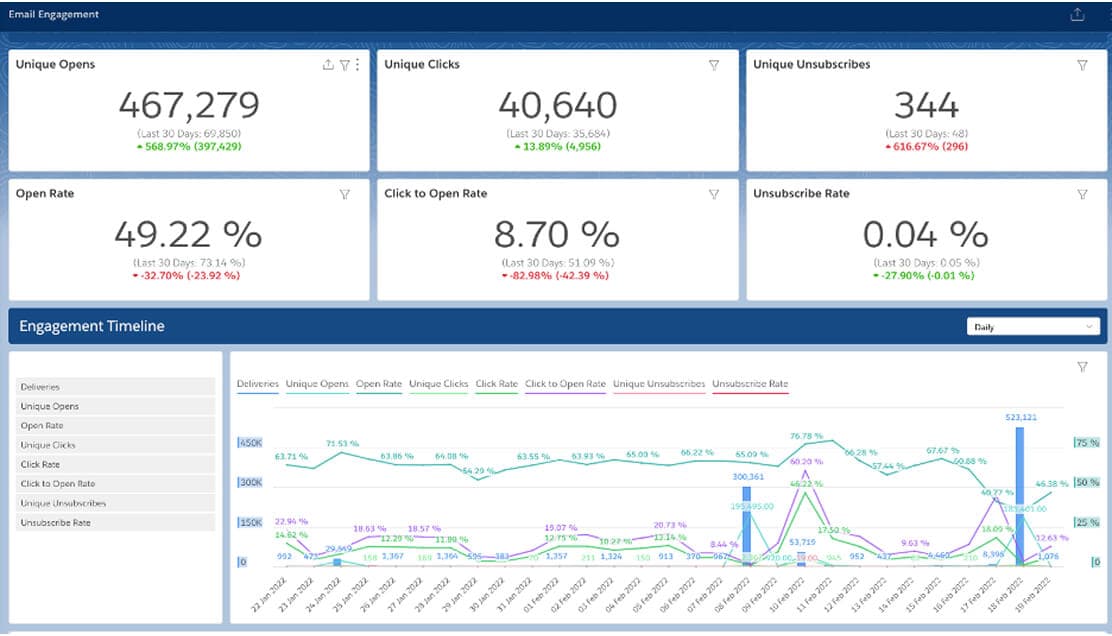Click the 568.97% change under Unique Opens
This screenshot has height=636, width=1112.
pos(189,147)
